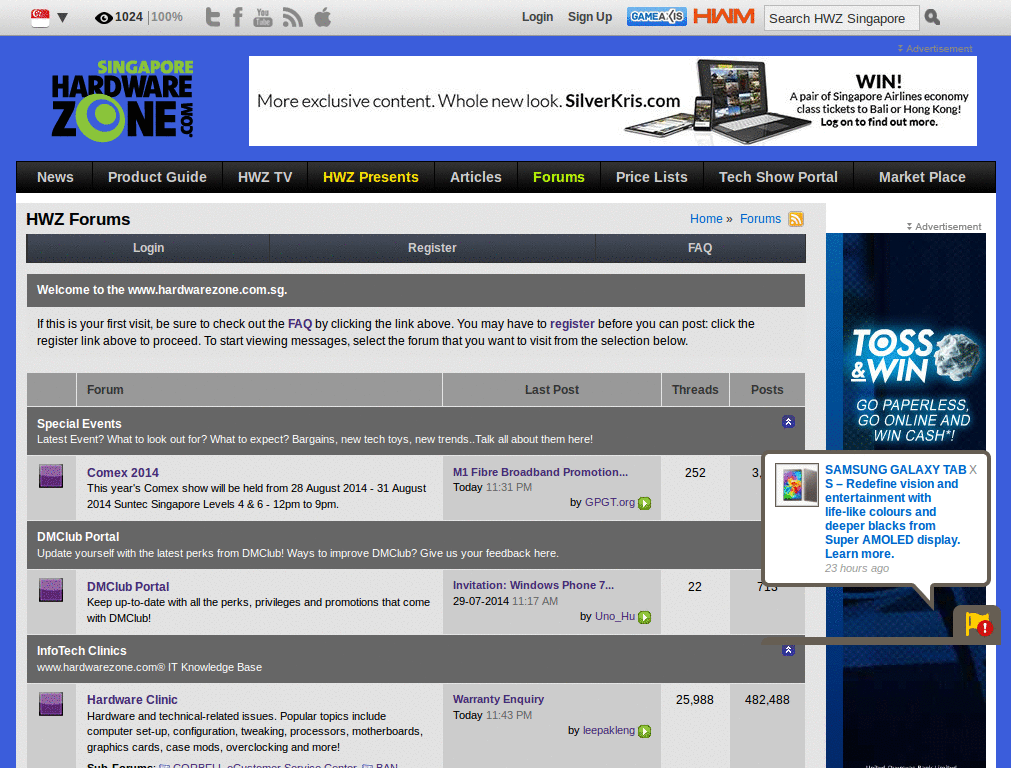This screenshot has width=1024, height=768.
Task: Click the Threads column header
Action: click(695, 390)
